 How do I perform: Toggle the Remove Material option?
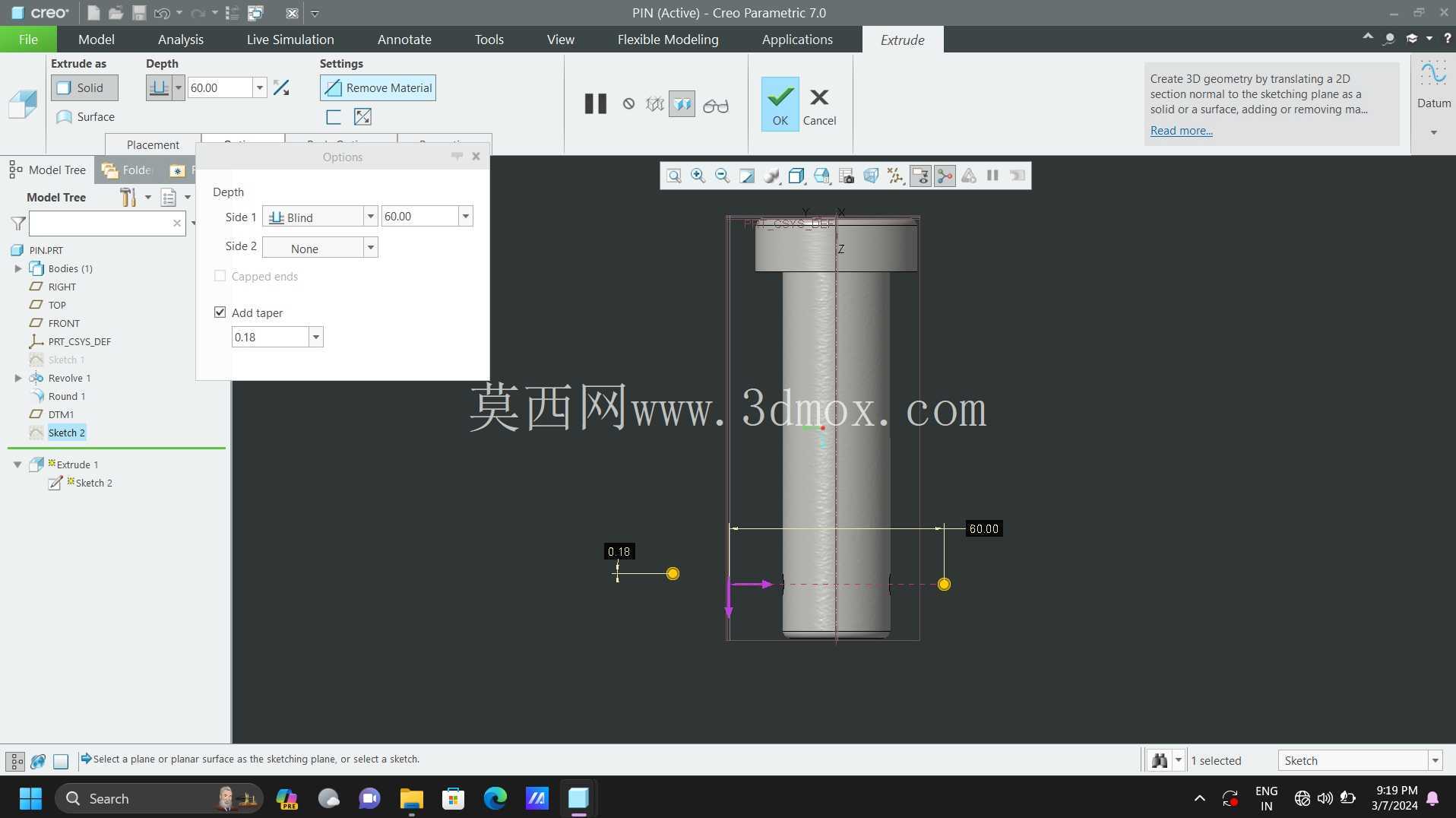[x=378, y=88]
